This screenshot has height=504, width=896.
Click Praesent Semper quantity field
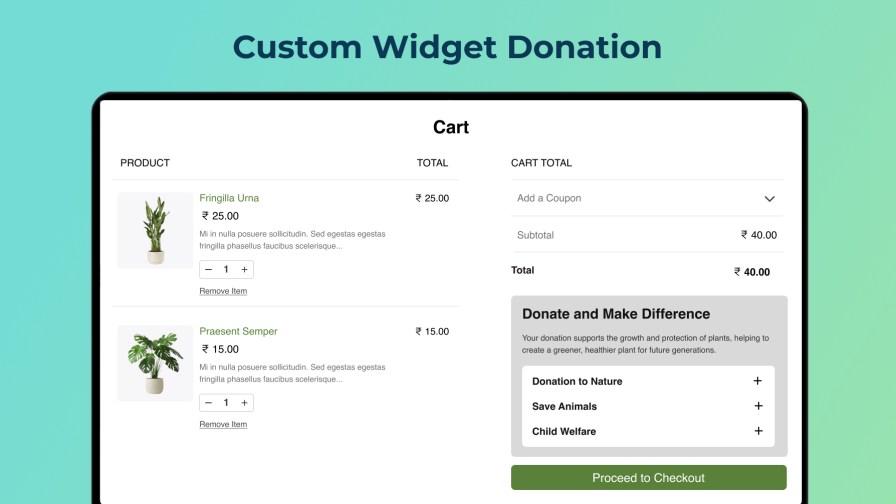coord(226,403)
